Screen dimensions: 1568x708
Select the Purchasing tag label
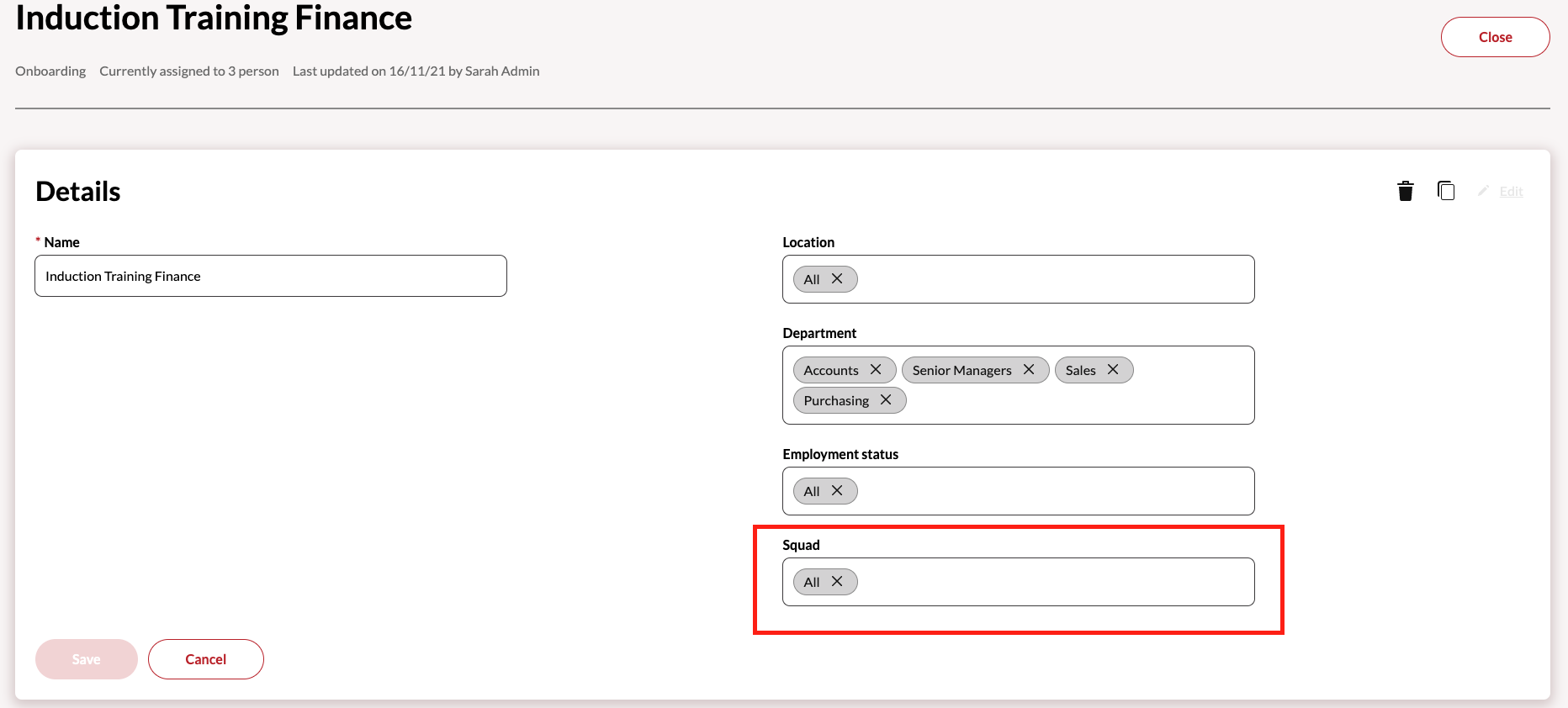836,400
